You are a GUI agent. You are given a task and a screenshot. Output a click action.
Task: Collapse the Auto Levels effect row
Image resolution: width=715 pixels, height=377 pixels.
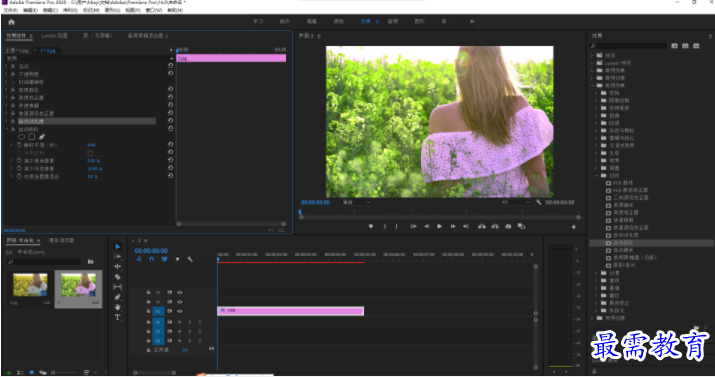pos(6,129)
